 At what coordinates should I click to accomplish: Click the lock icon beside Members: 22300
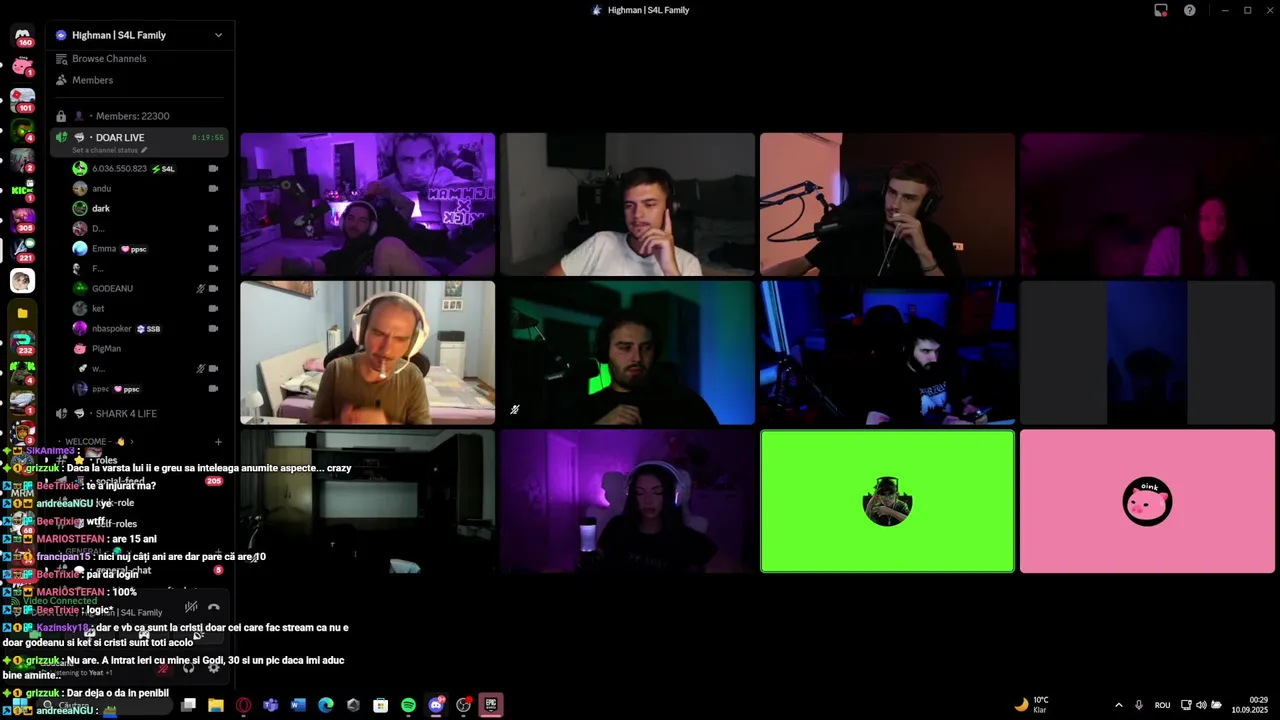click(x=61, y=116)
